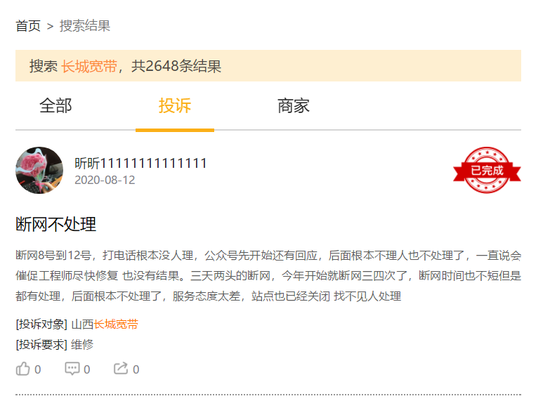Click the red 已完成 completed stamp
The width and height of the screenshot is (550, 401).
(x=487, y=170)
